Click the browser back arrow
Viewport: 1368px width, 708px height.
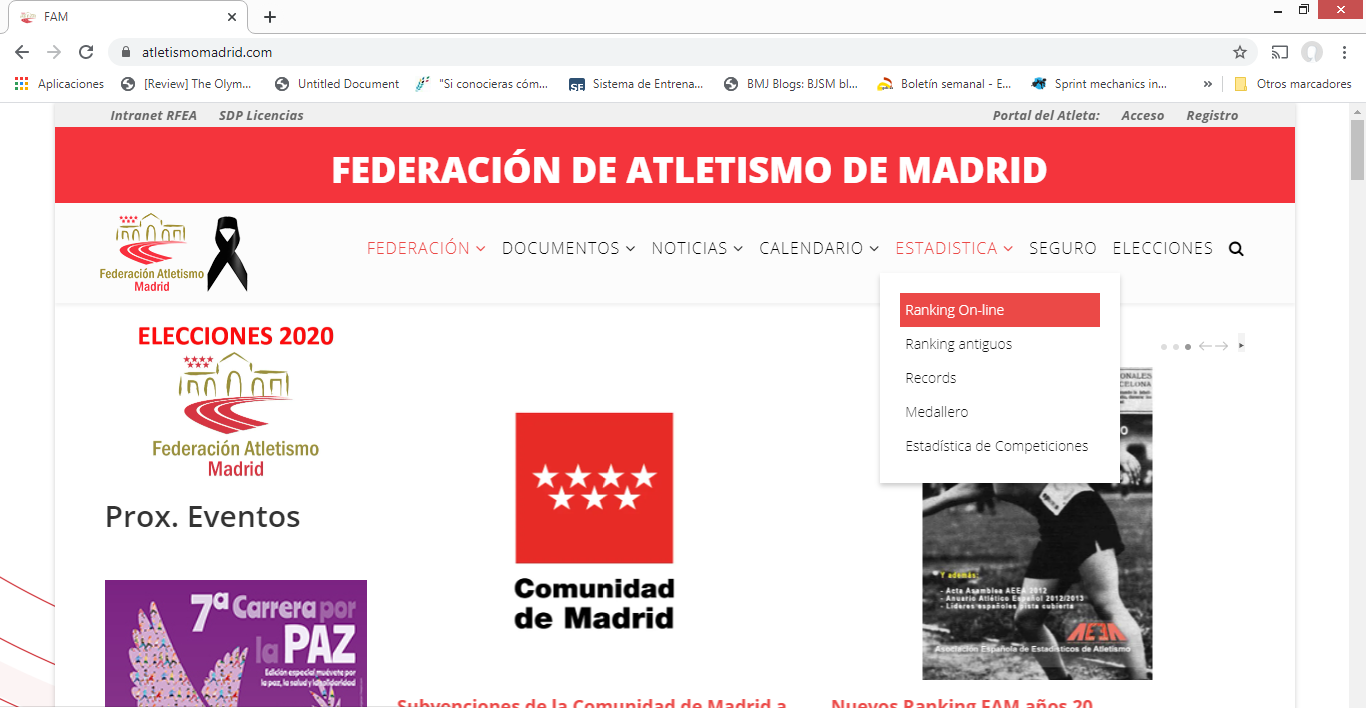click(22, 52)
